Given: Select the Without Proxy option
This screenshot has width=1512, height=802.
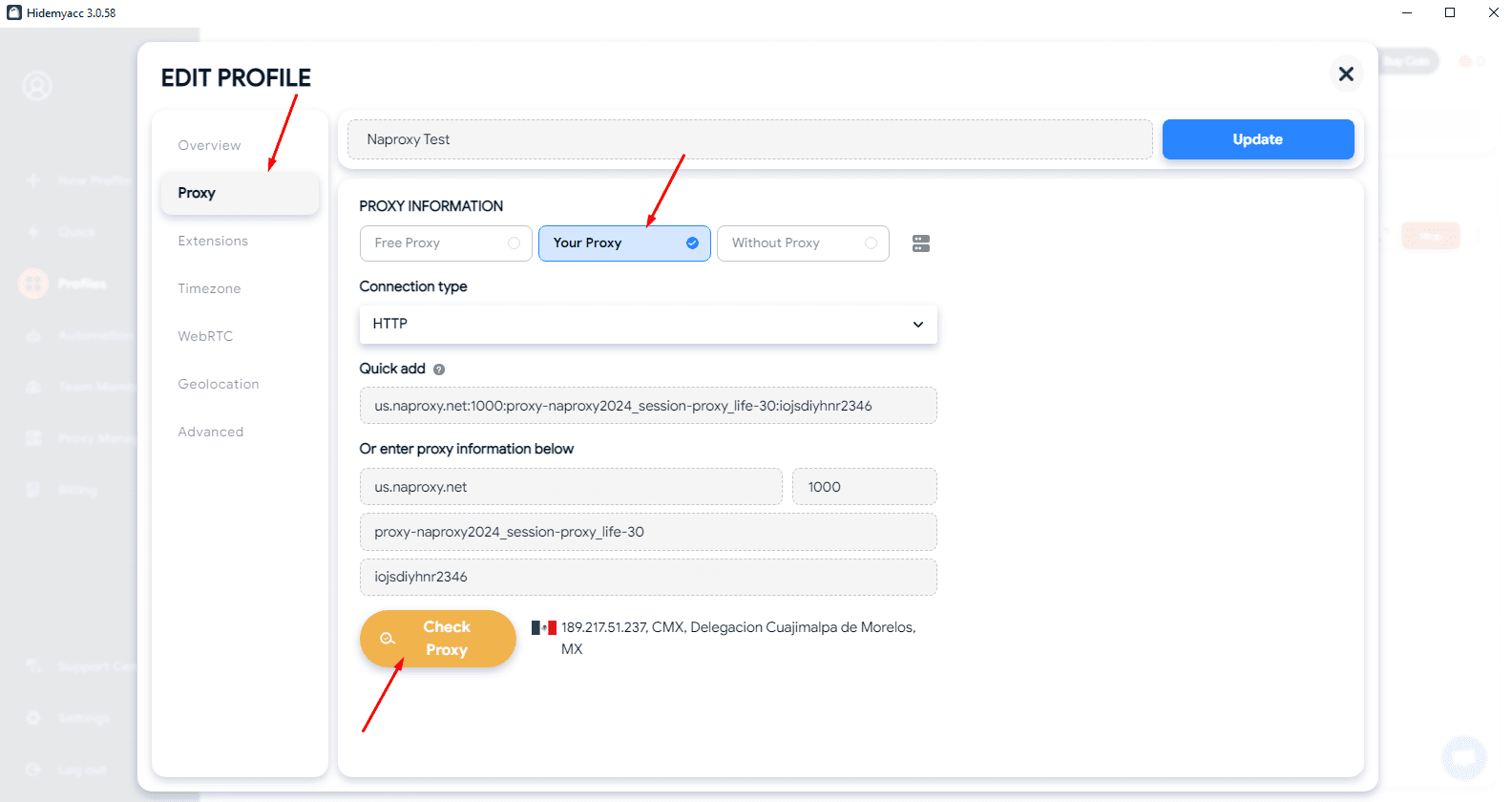Looking at the screenshot, I should click(803, 243).
